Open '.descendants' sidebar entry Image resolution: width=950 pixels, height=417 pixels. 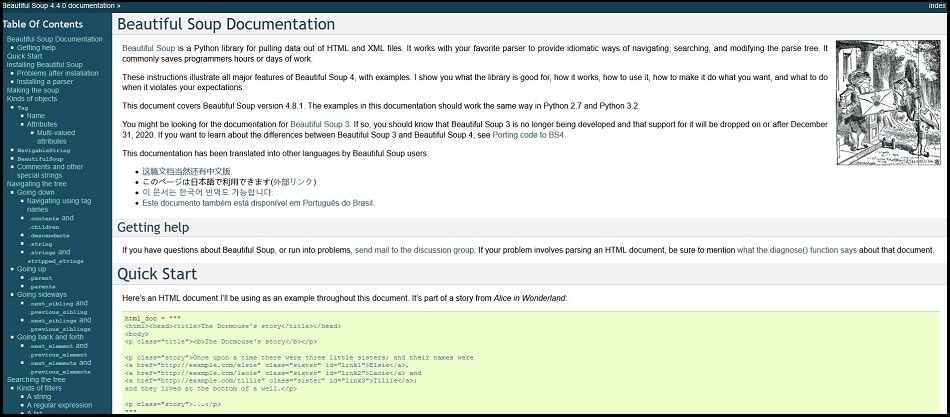coord(48,235)
